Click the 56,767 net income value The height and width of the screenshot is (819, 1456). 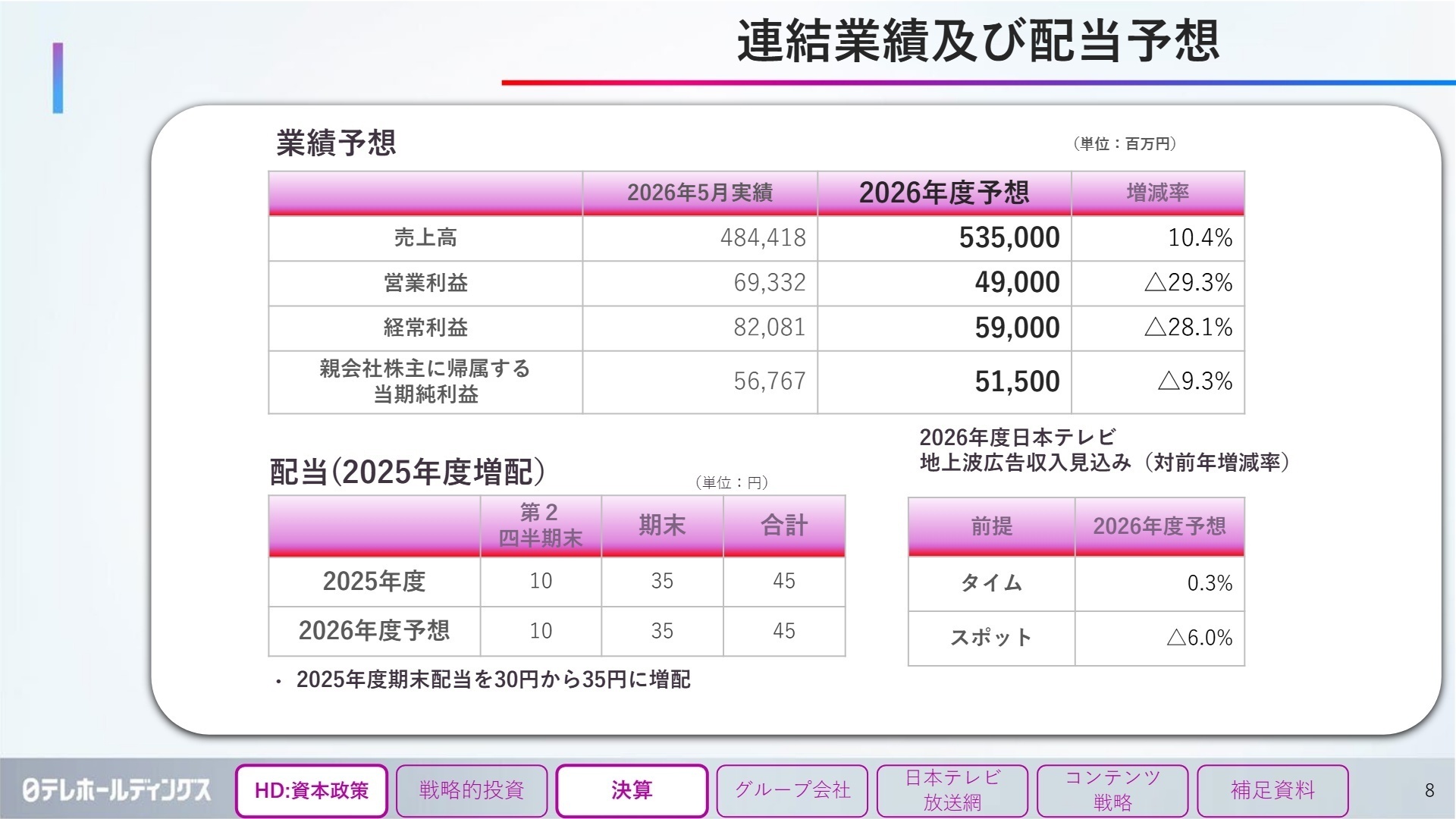pyautogui.click(x=770, y=381)
